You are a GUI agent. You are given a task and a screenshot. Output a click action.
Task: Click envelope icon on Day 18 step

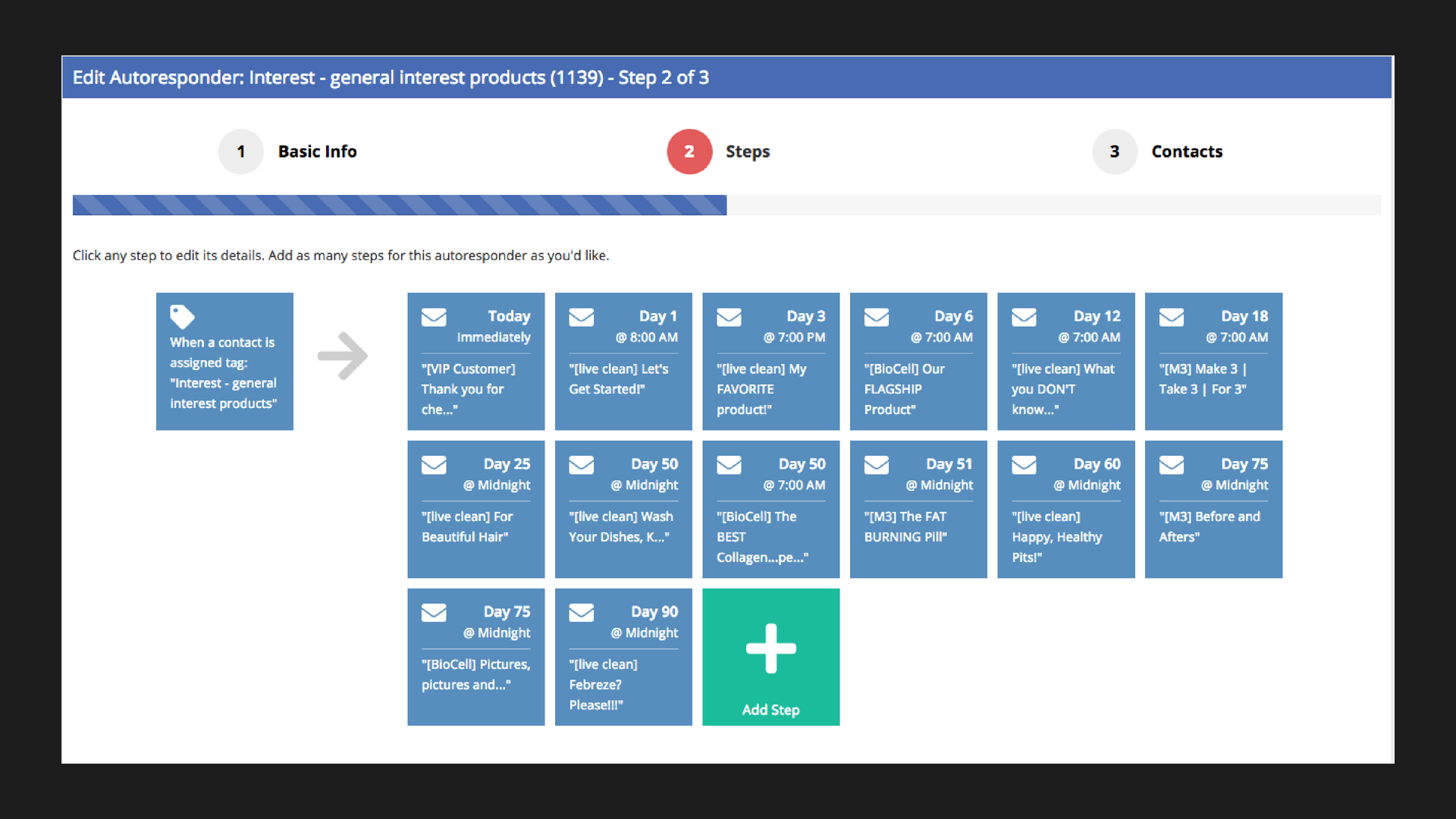click(x=1172, y=317)
